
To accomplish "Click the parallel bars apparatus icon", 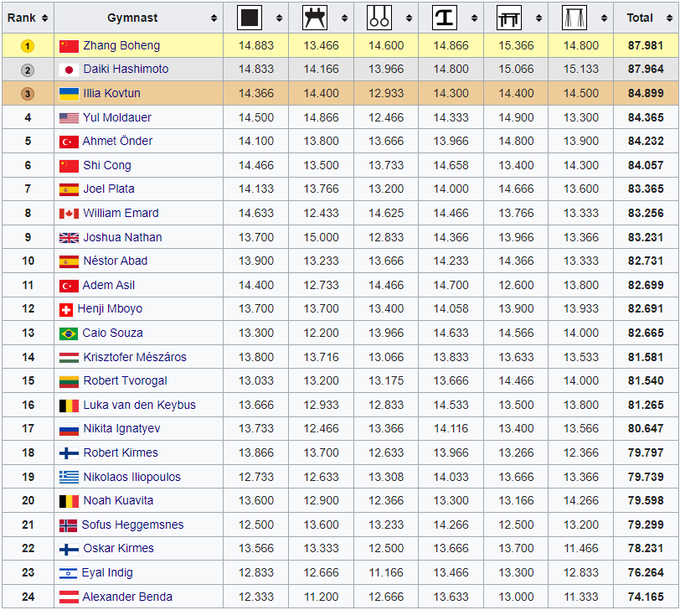I will (x=510, y=18).
